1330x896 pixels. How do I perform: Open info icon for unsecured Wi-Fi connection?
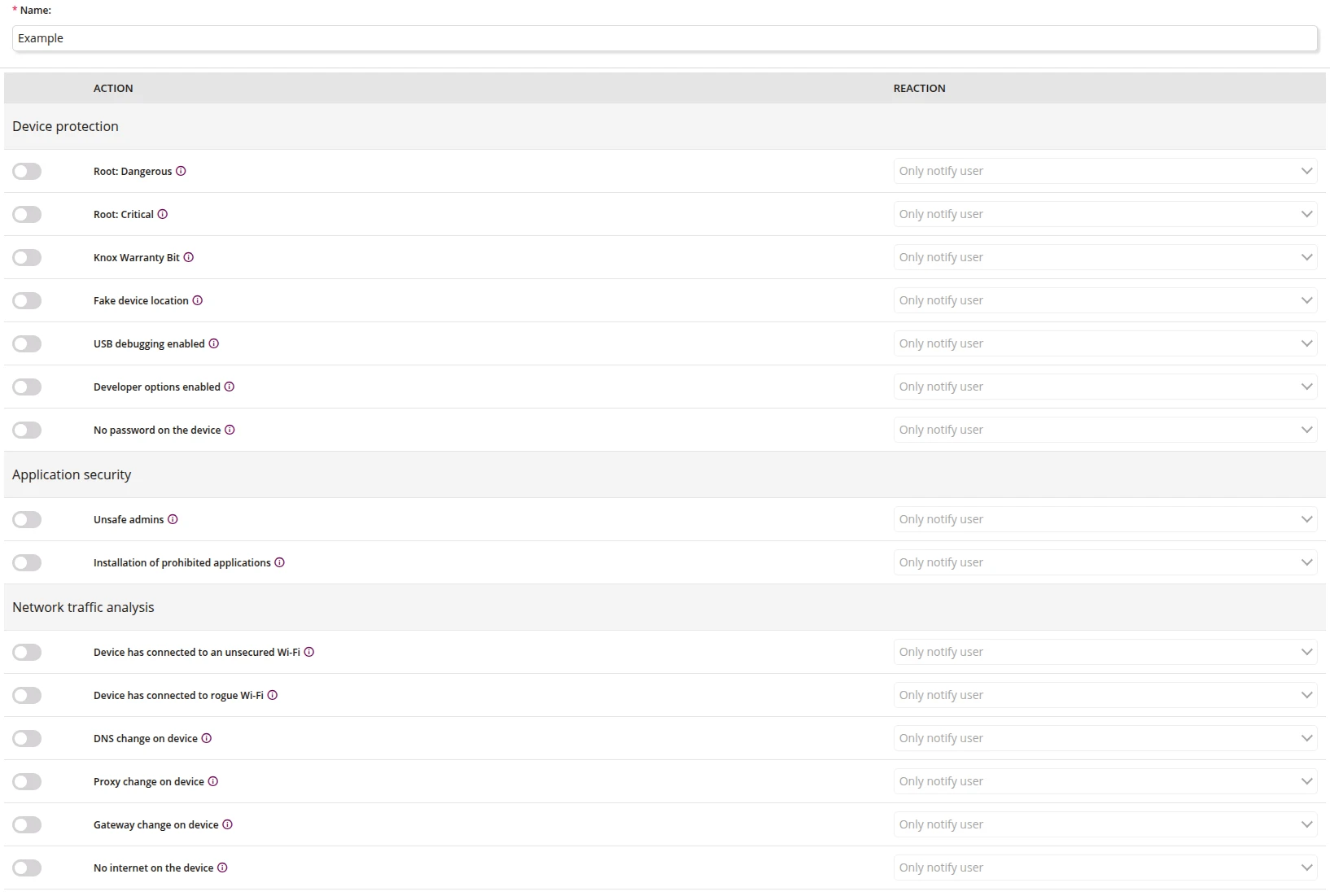coord(309,652)
